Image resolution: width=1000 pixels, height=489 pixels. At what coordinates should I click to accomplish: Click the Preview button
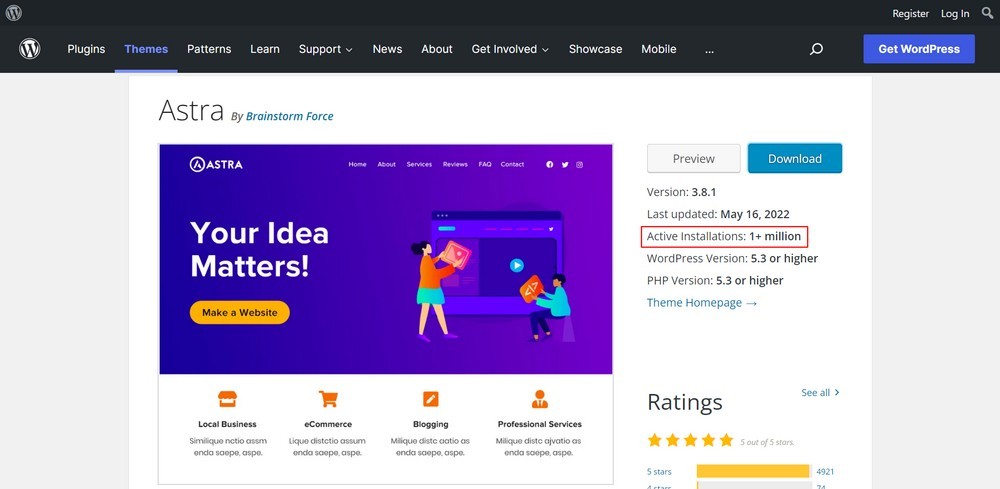pos(693,158)
